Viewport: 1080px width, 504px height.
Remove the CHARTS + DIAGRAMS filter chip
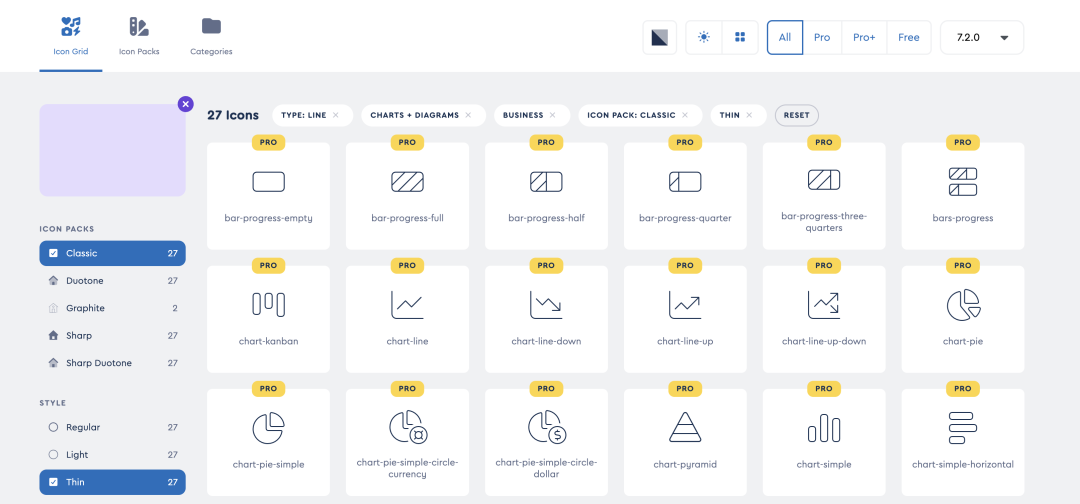(468, 116)
